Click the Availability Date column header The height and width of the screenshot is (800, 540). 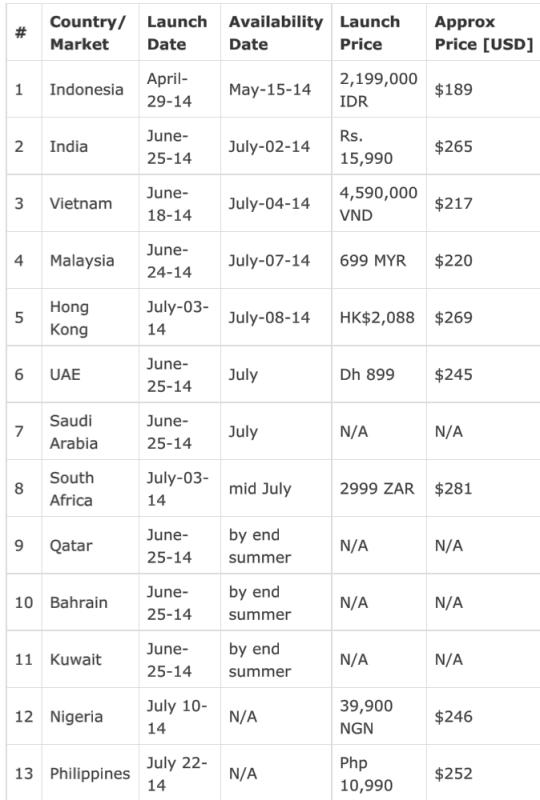pyautogui.click(x=276, y=33)
